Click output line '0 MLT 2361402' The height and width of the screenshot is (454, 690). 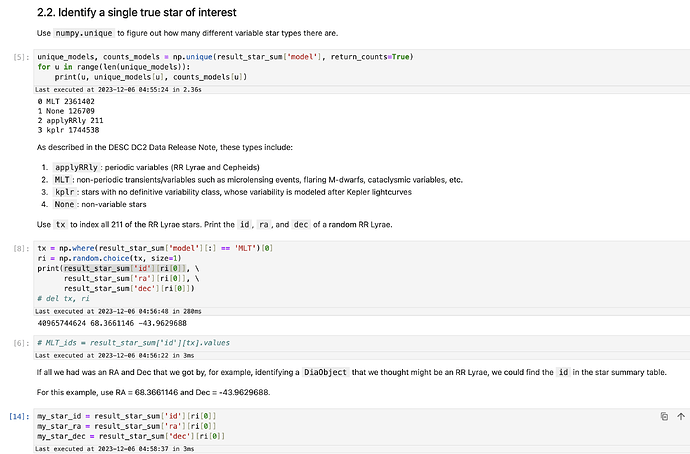pyautogui.click(x=66, y=101)
